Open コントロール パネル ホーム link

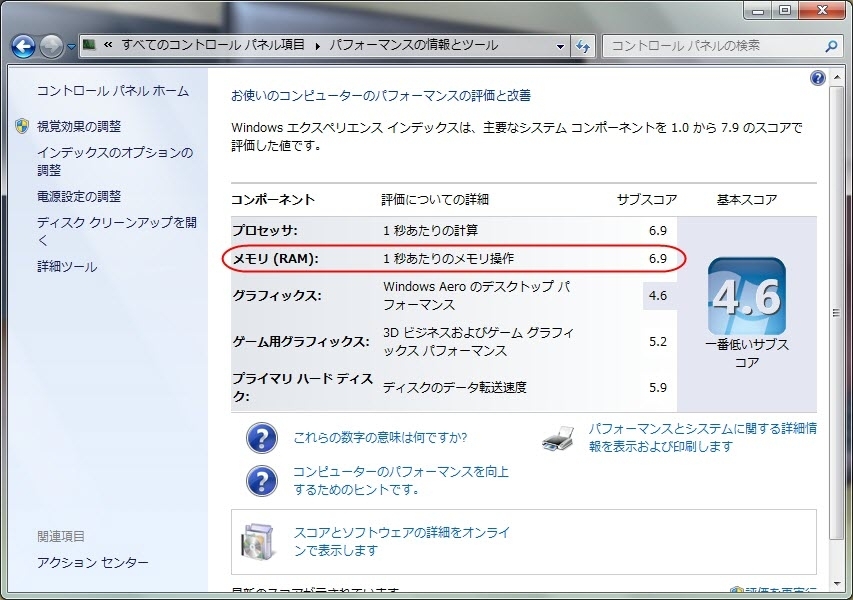[x=112, y=91]
